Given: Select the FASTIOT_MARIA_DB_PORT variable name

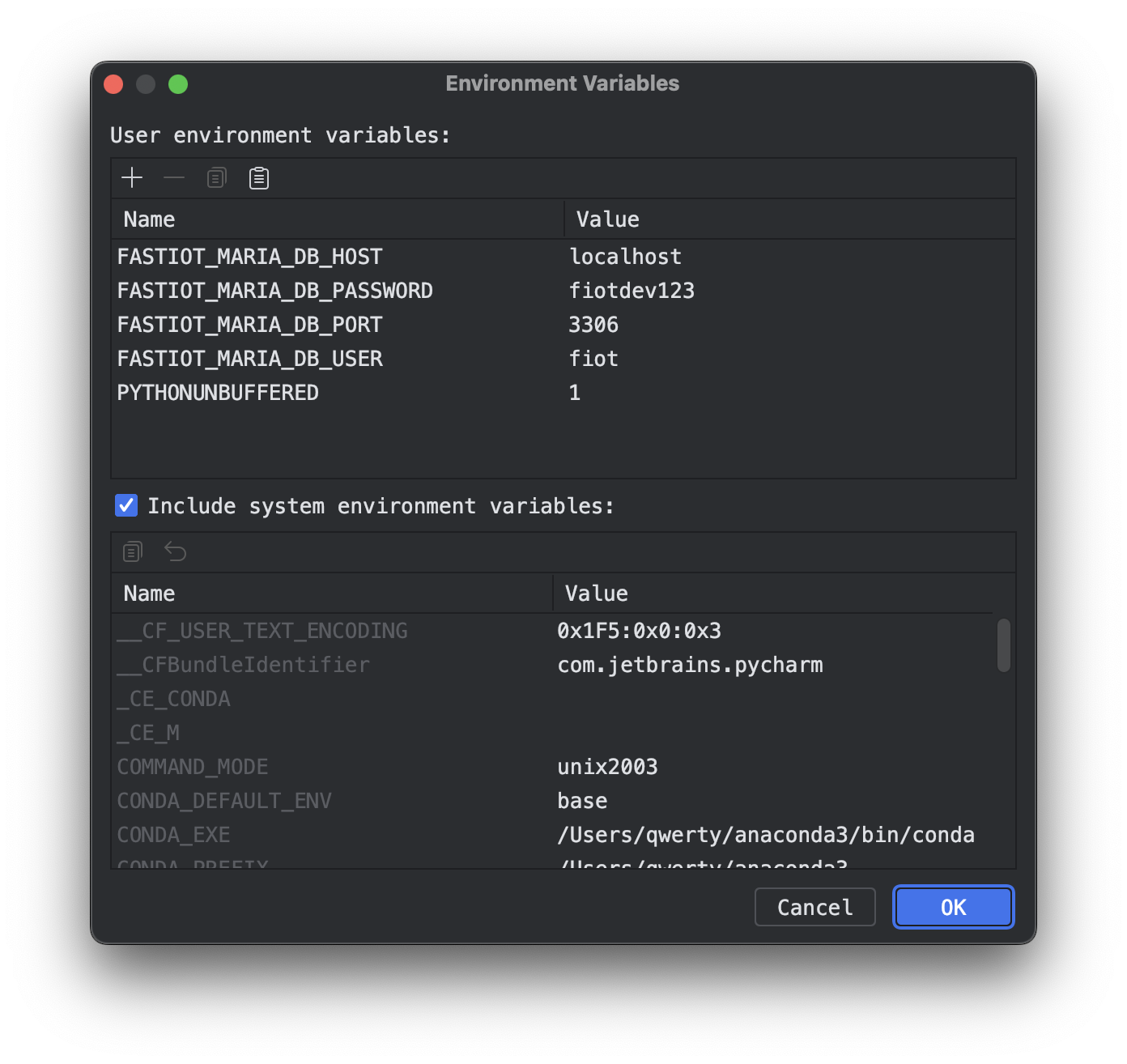Looking at the screenshot, I should point(249,325).
